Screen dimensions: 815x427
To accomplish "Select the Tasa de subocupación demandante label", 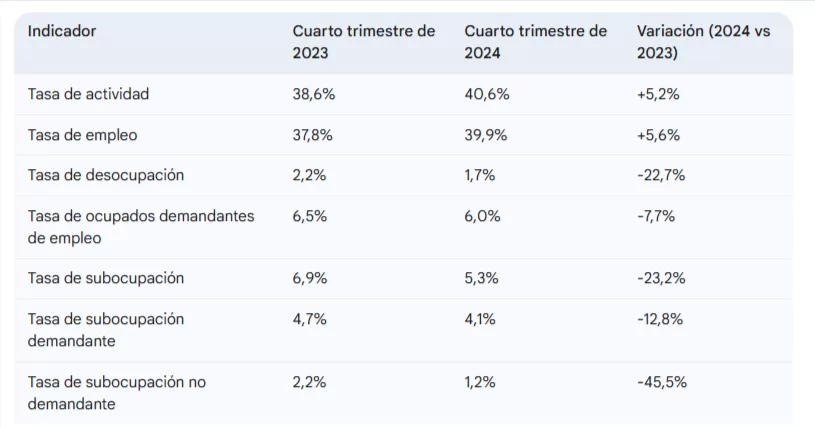I will (x=106, y=330).
